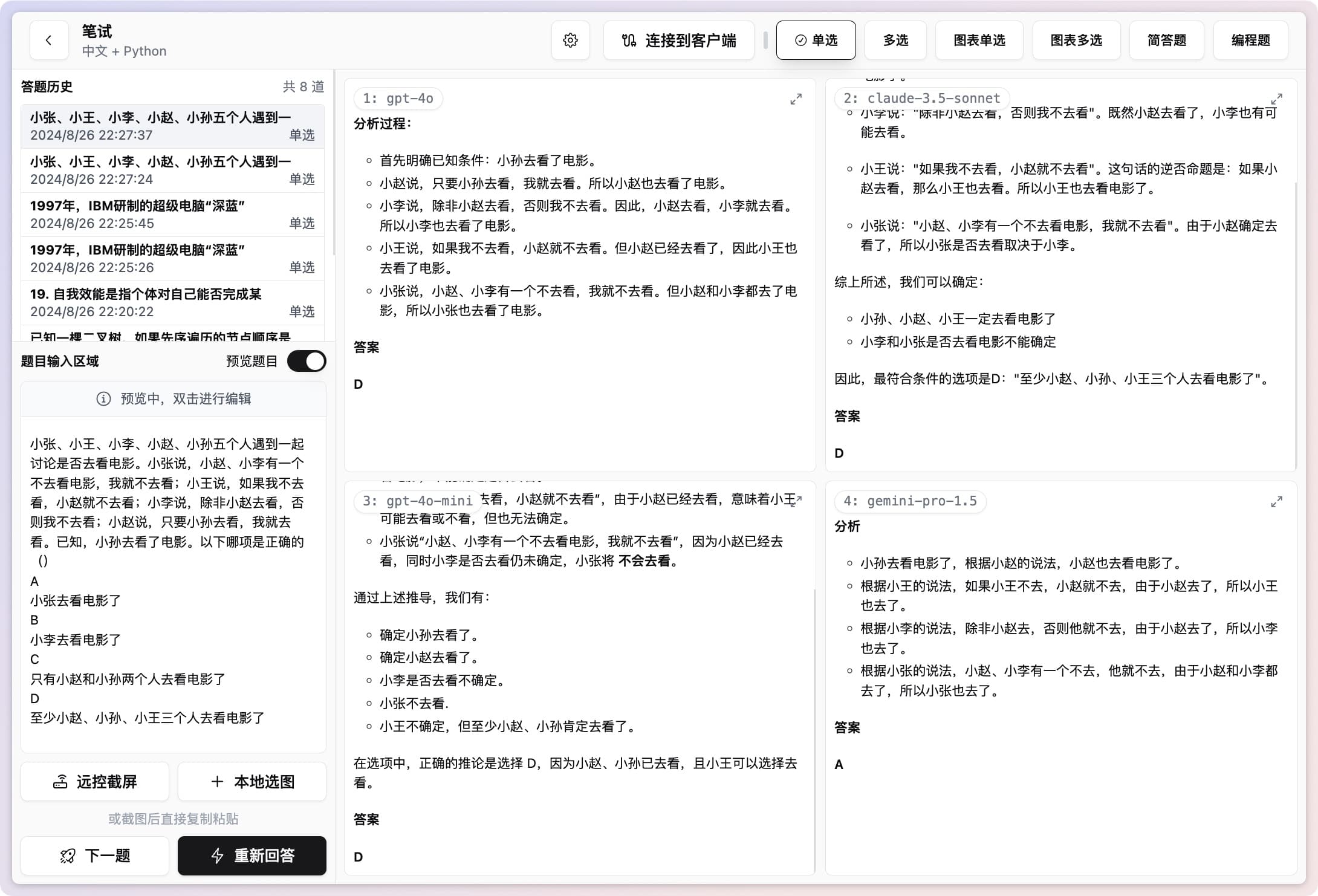The image size is (1318, 896).
Task: Click the 本地选图 button
Action: (252, 782)
